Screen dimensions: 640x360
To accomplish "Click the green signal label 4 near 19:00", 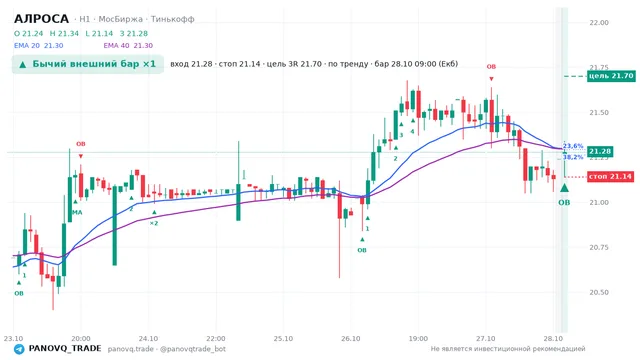I will coord(413,131).
